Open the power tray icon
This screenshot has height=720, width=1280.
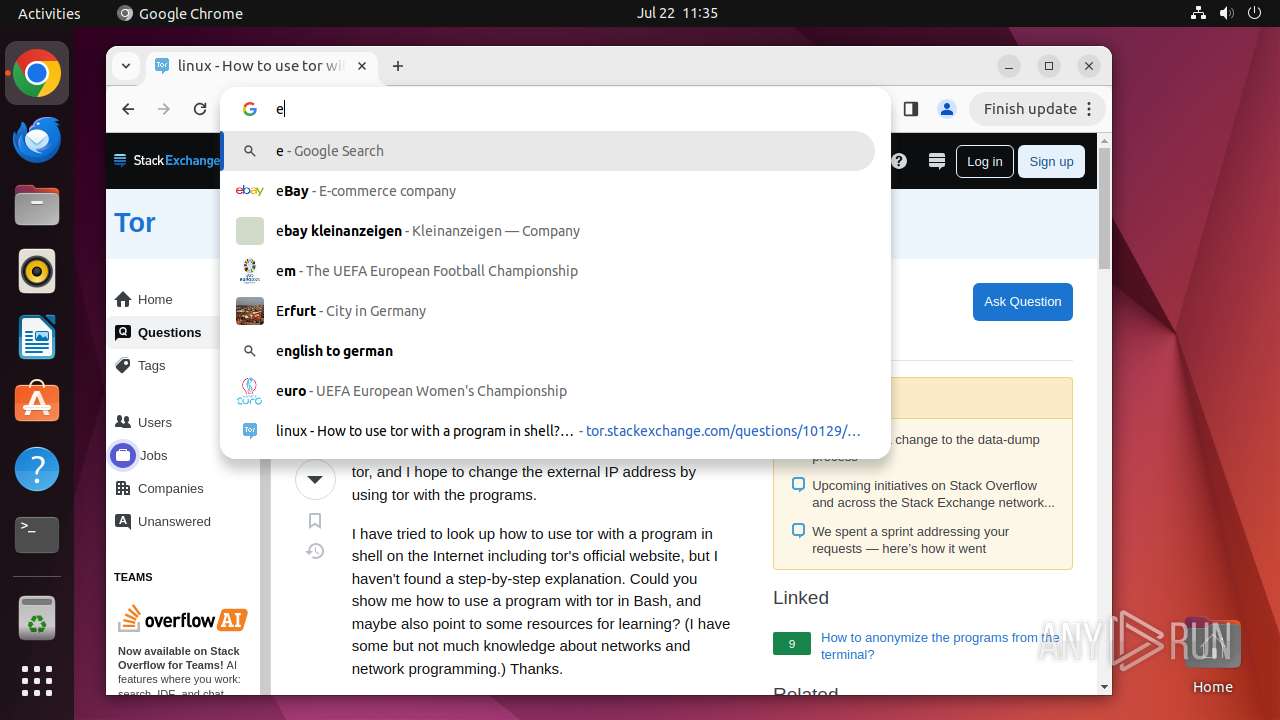pyautogui.click(x=1255, y=13)
